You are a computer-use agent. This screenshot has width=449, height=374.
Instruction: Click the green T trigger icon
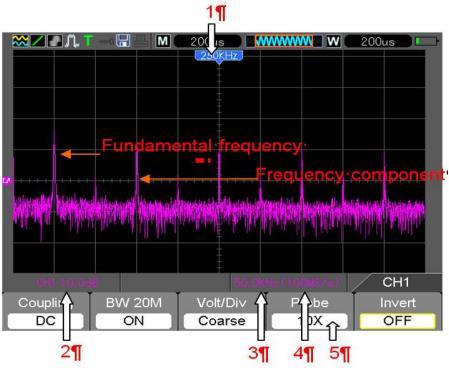pyautogui.click(x=88, y=41)
